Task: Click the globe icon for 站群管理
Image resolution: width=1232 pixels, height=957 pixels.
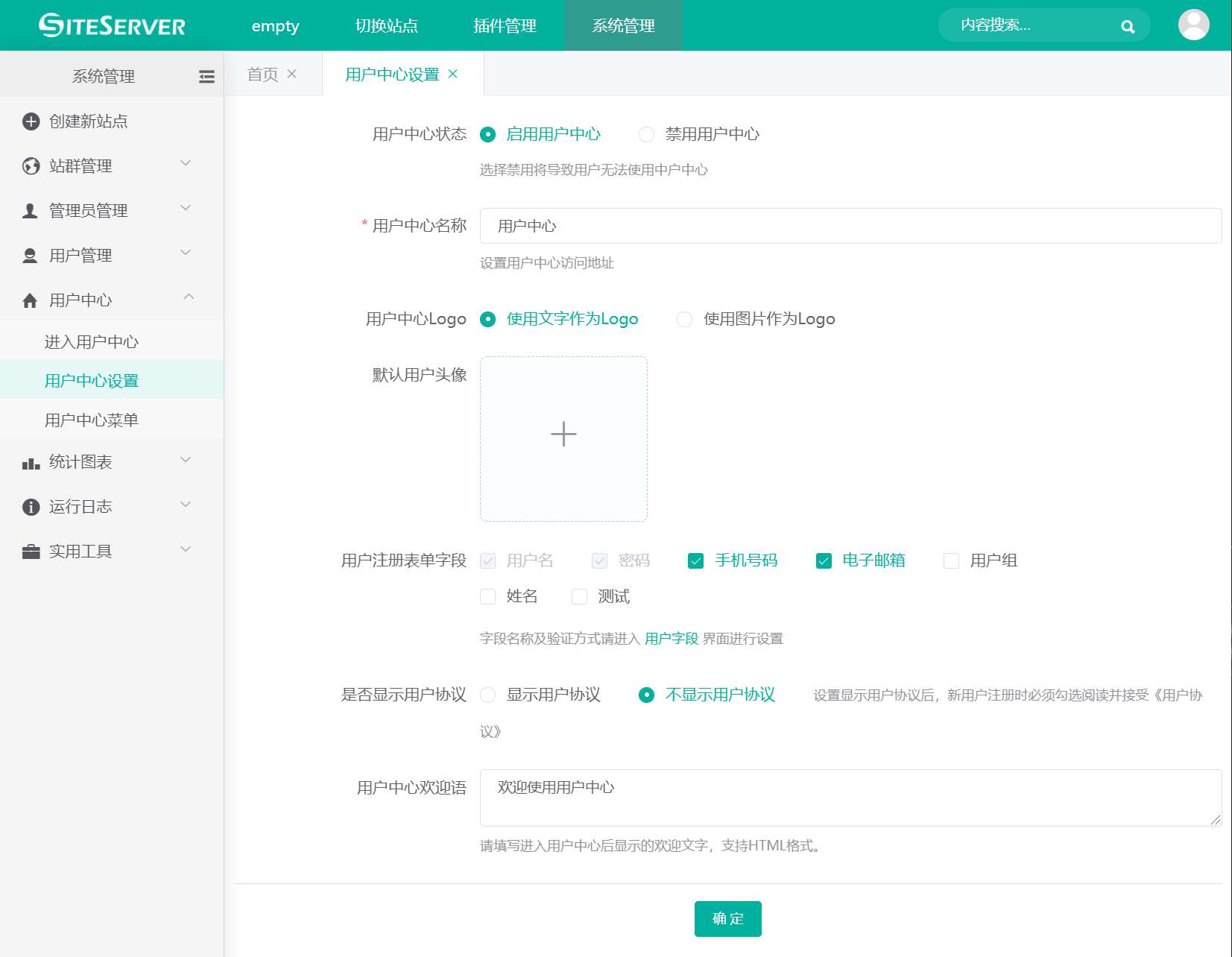Action: point(31,166)
